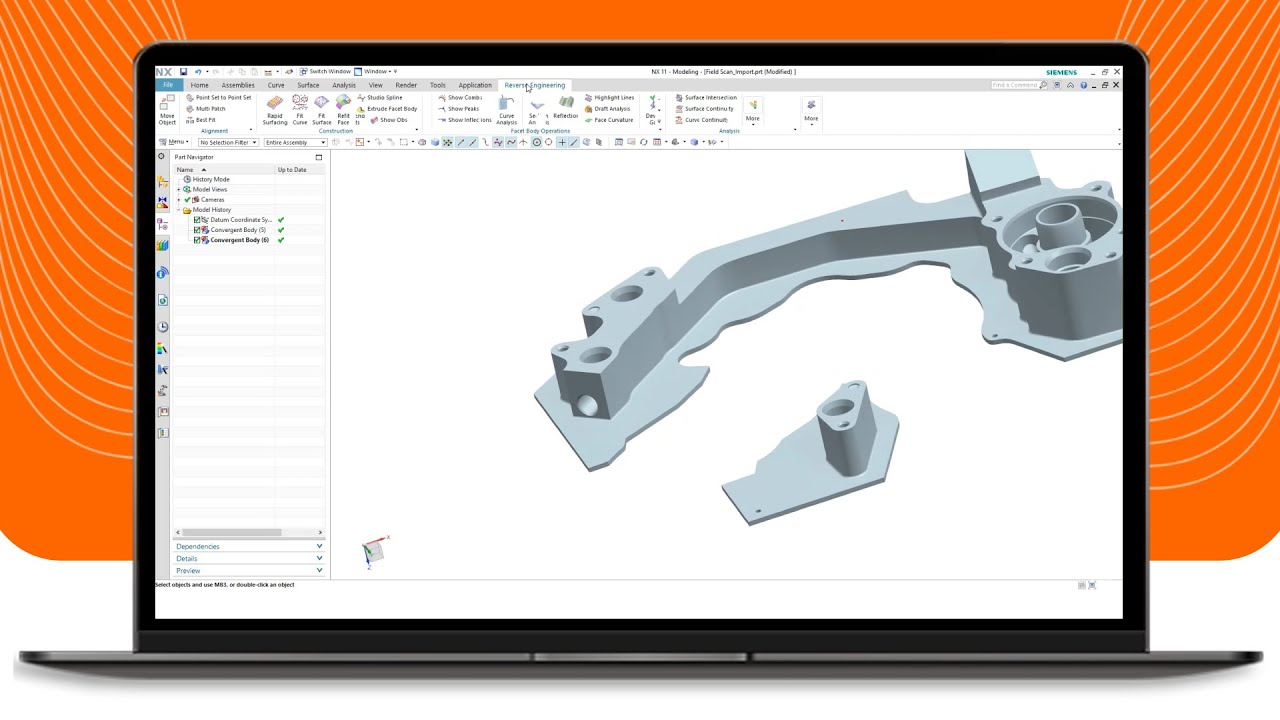Click the Curve Continuity button
This screenshot has height=720, width=1280.
tap(702, 120)
